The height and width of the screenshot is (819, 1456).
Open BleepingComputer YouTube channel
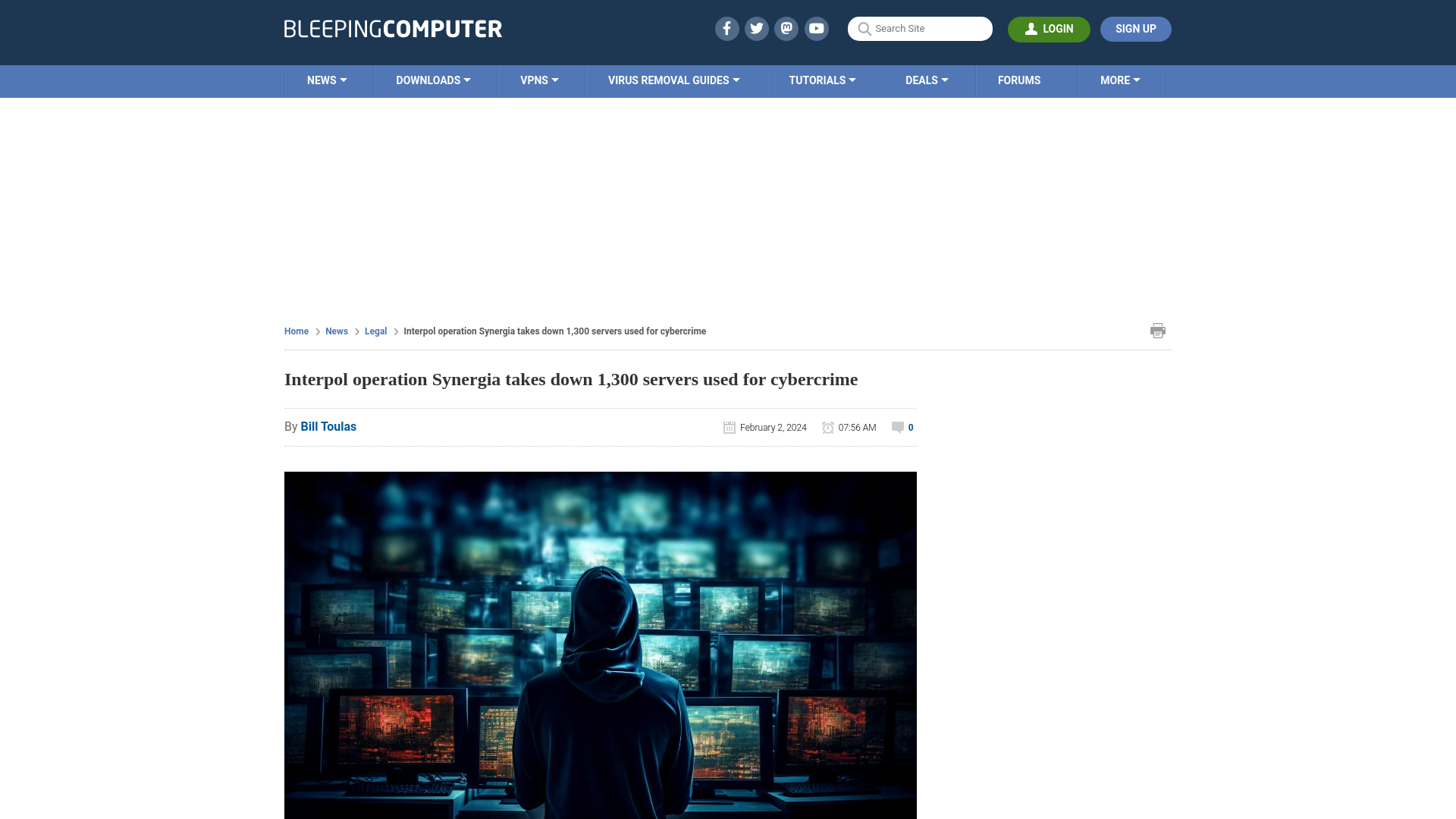pyautogui.click(x=817, y=28)
